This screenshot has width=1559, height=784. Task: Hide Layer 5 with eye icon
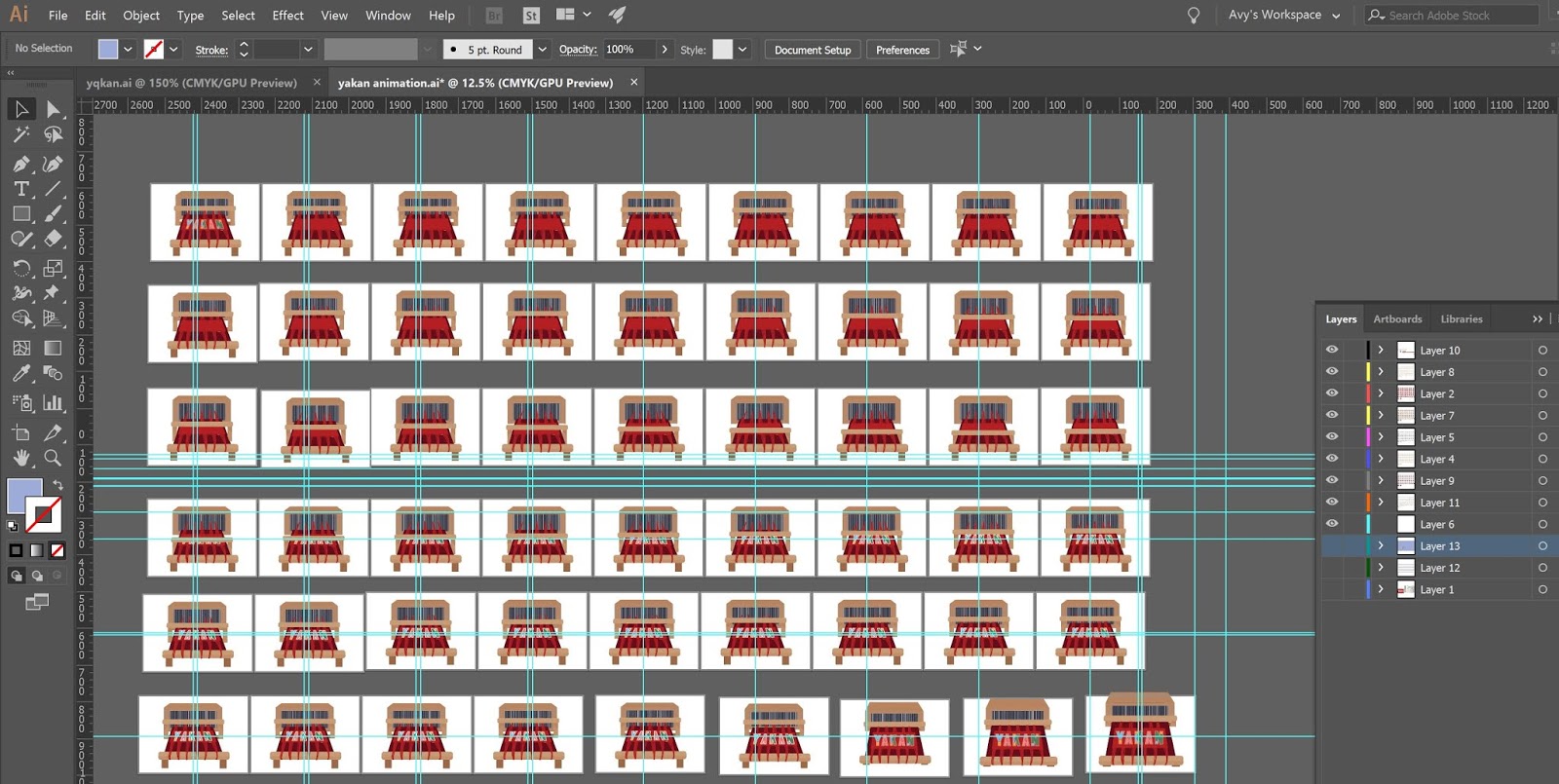tap(1332, 436)
